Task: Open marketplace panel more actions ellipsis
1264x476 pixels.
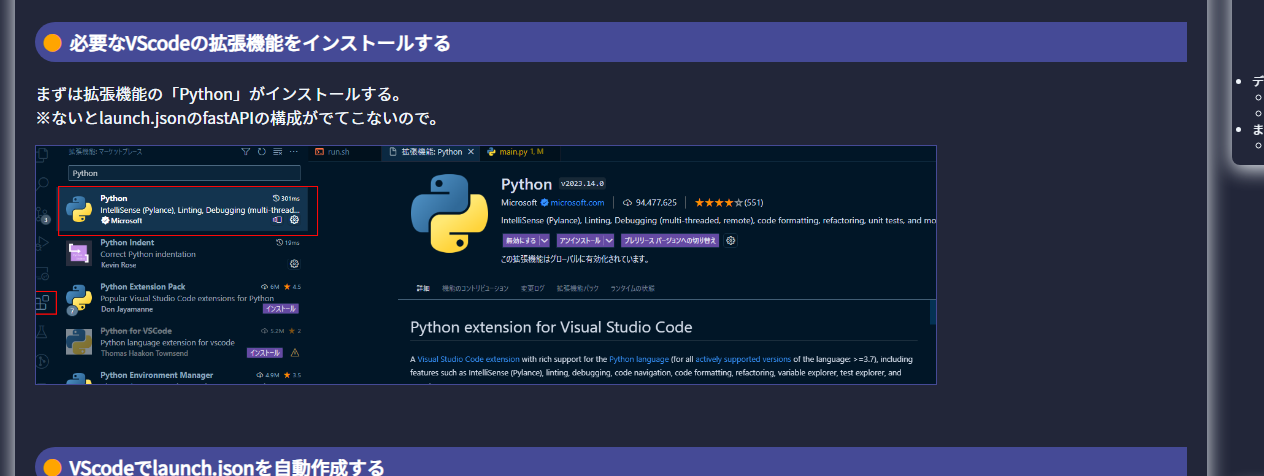Action: [x=293, y=152]
